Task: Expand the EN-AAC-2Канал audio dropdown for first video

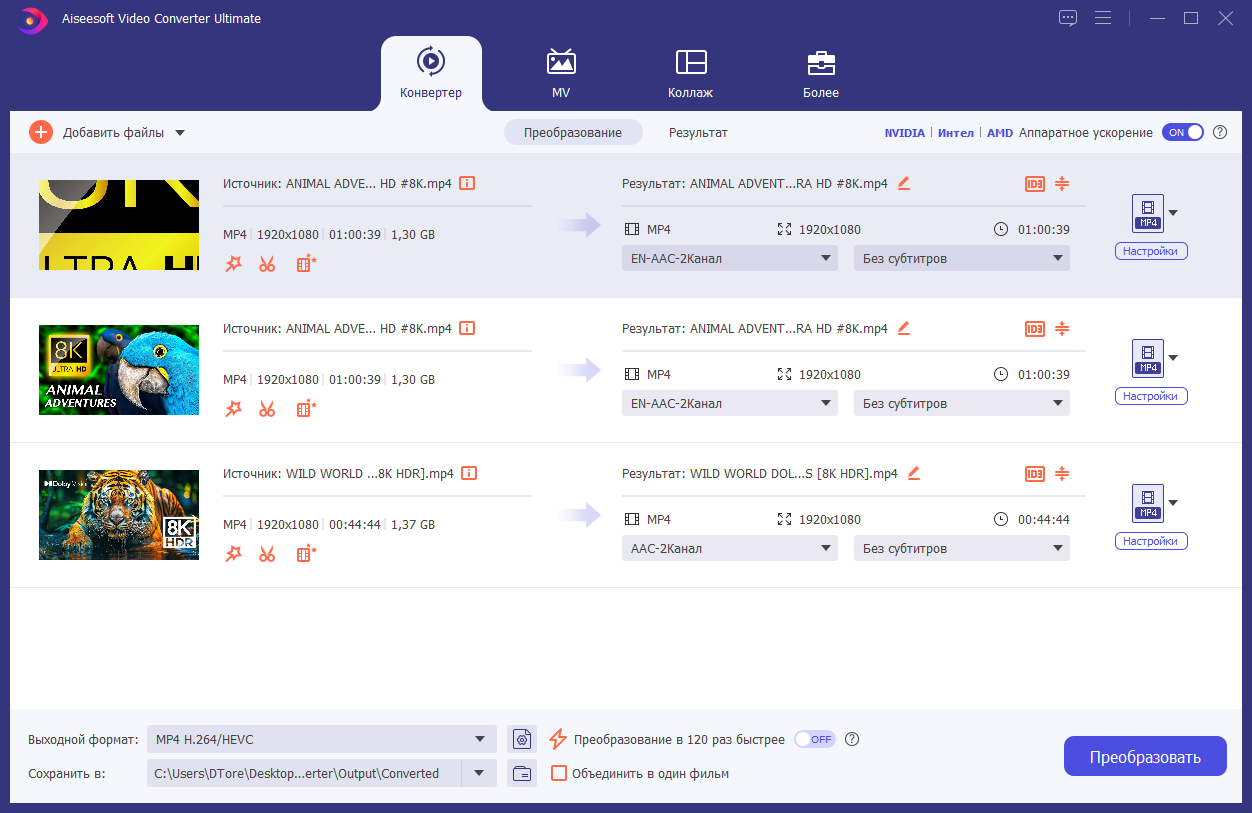Action: [x=729, y=258]
